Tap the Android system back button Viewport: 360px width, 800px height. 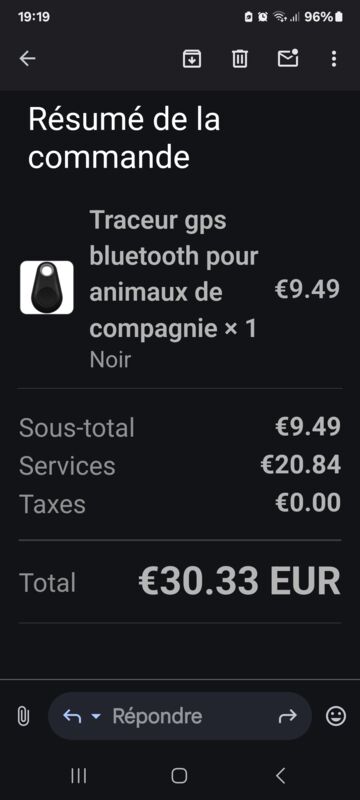tap(280, 776)
